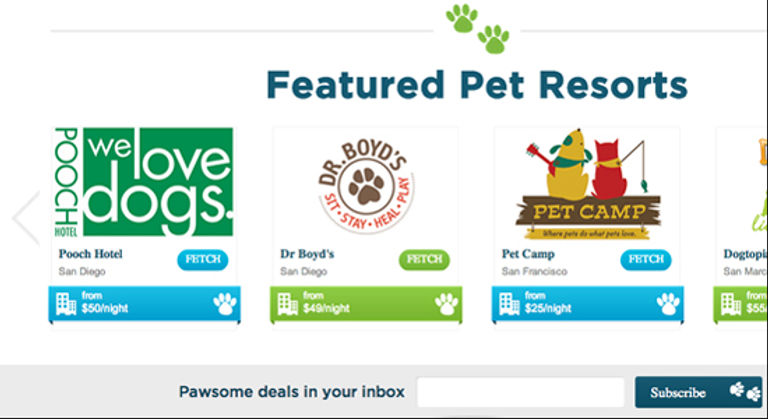Open the Pooch Hotel logo thumbnail
Image resolution: width=768 pixels, height=419 pixels.
click(144, 182)
